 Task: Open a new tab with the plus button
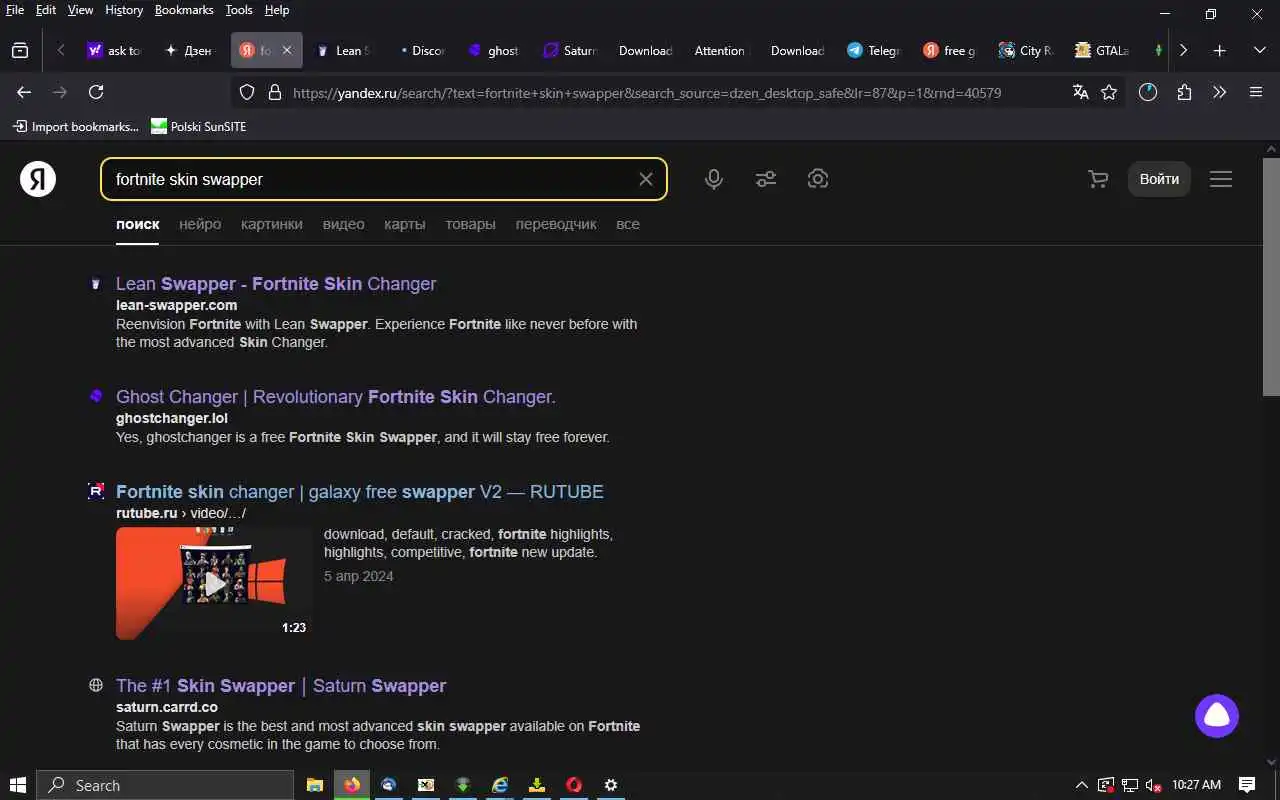click(1219, 50)
